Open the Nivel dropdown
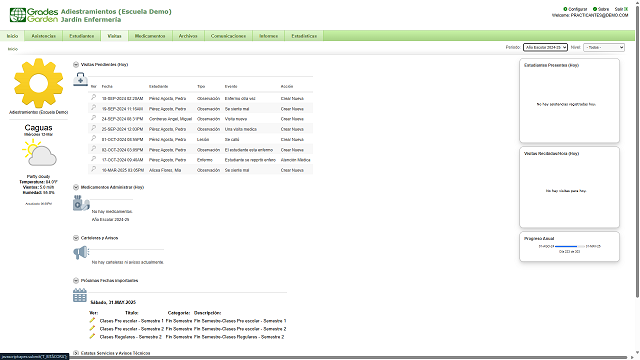Viewport: 640px width, 360px height. click(604, 47)
